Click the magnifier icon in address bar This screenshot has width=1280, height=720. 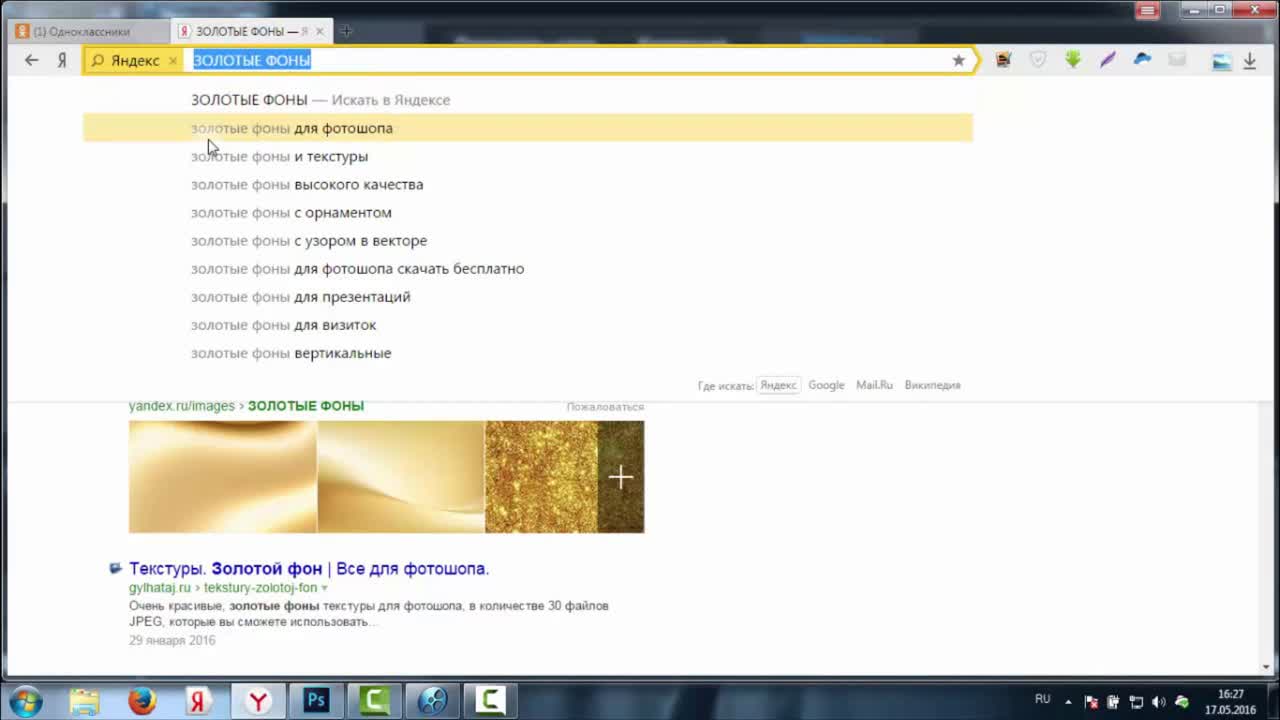pyautogui.click(x=98, y=61)
